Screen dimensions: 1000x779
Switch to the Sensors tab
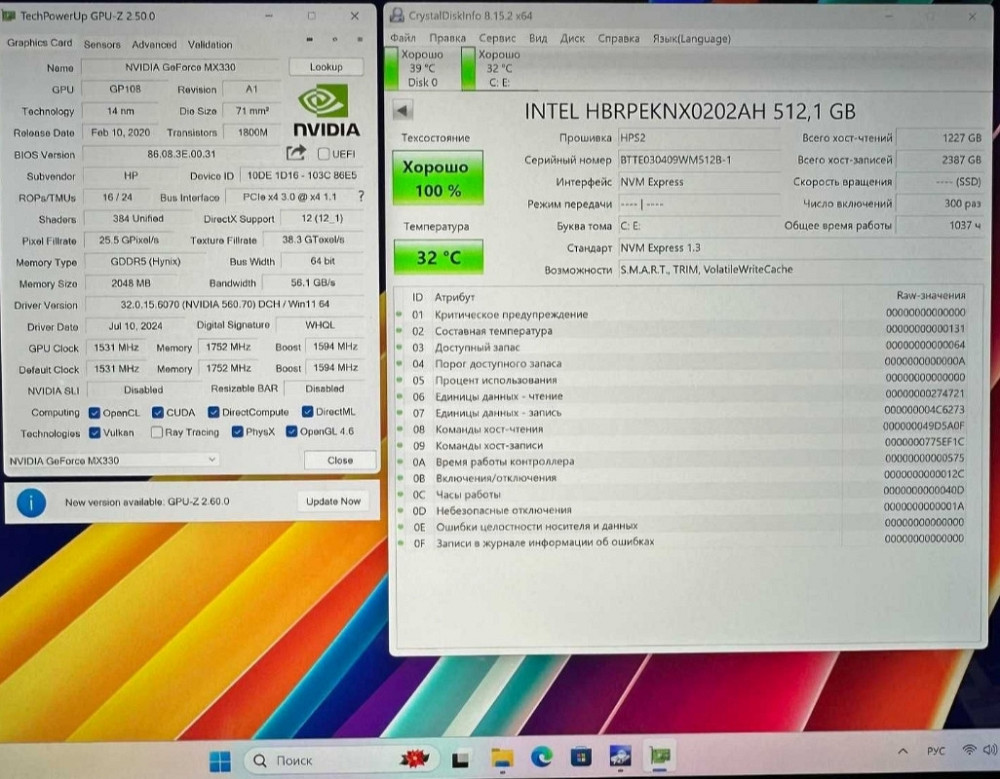tap(102, 44)
